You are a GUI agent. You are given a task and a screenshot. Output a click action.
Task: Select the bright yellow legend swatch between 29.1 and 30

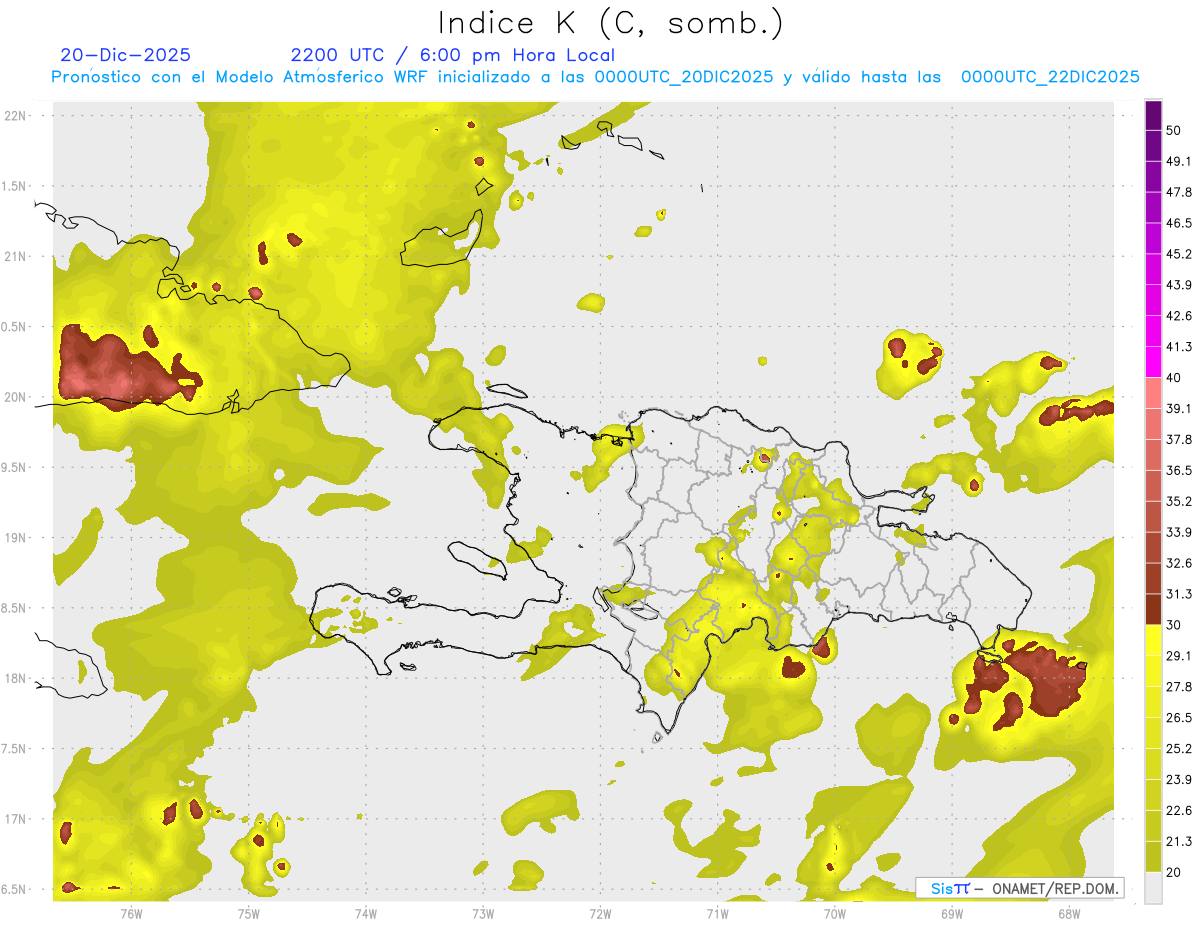click(1154, 640)
